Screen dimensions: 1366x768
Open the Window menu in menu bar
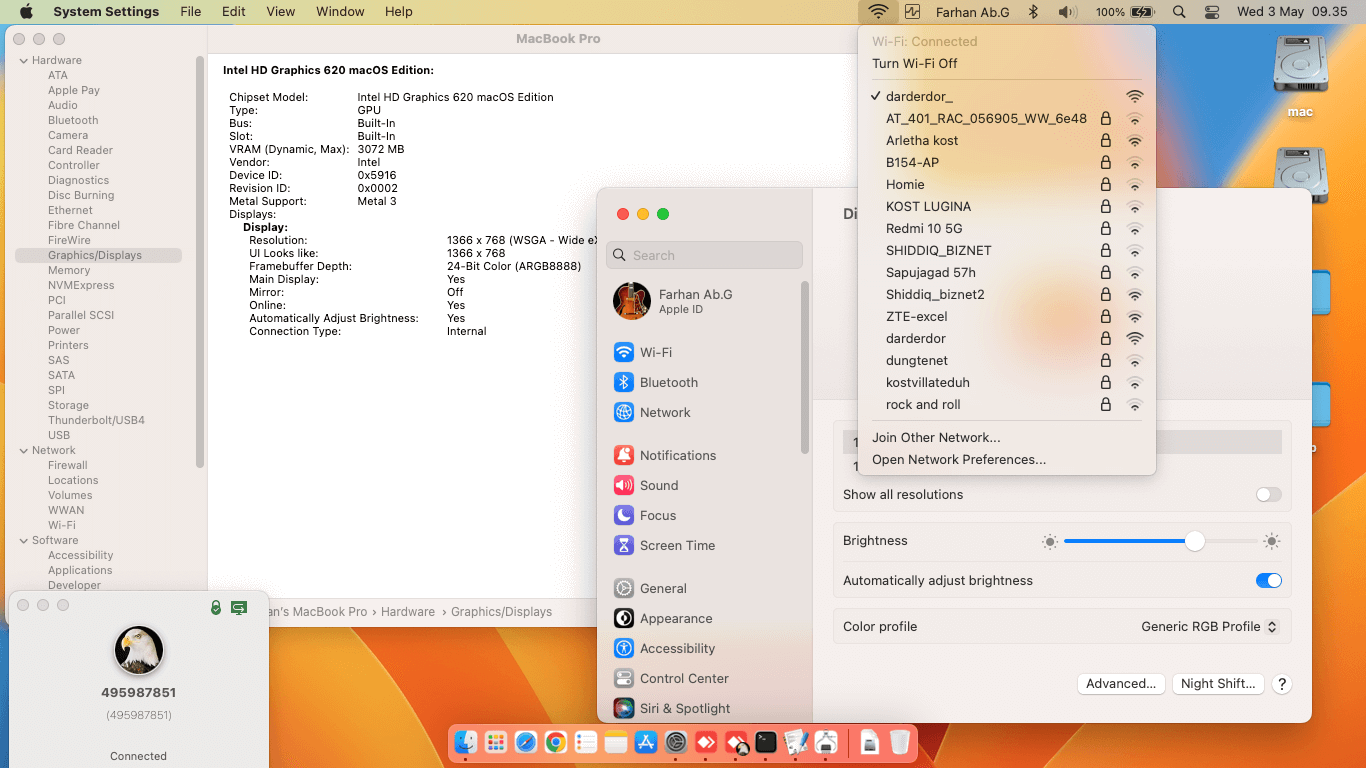tap(340, 12)
